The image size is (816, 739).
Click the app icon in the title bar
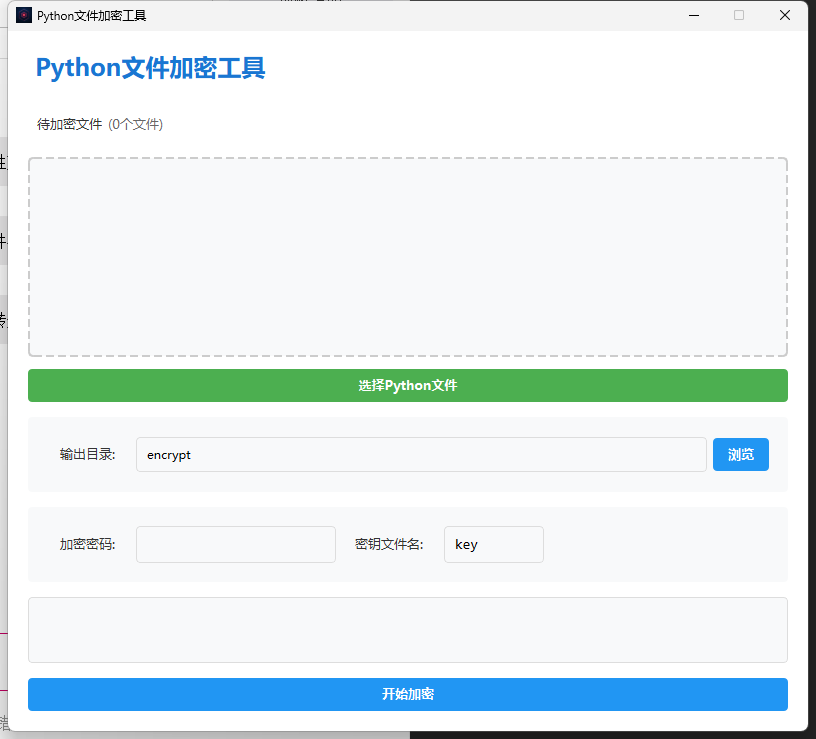(24, 15)
